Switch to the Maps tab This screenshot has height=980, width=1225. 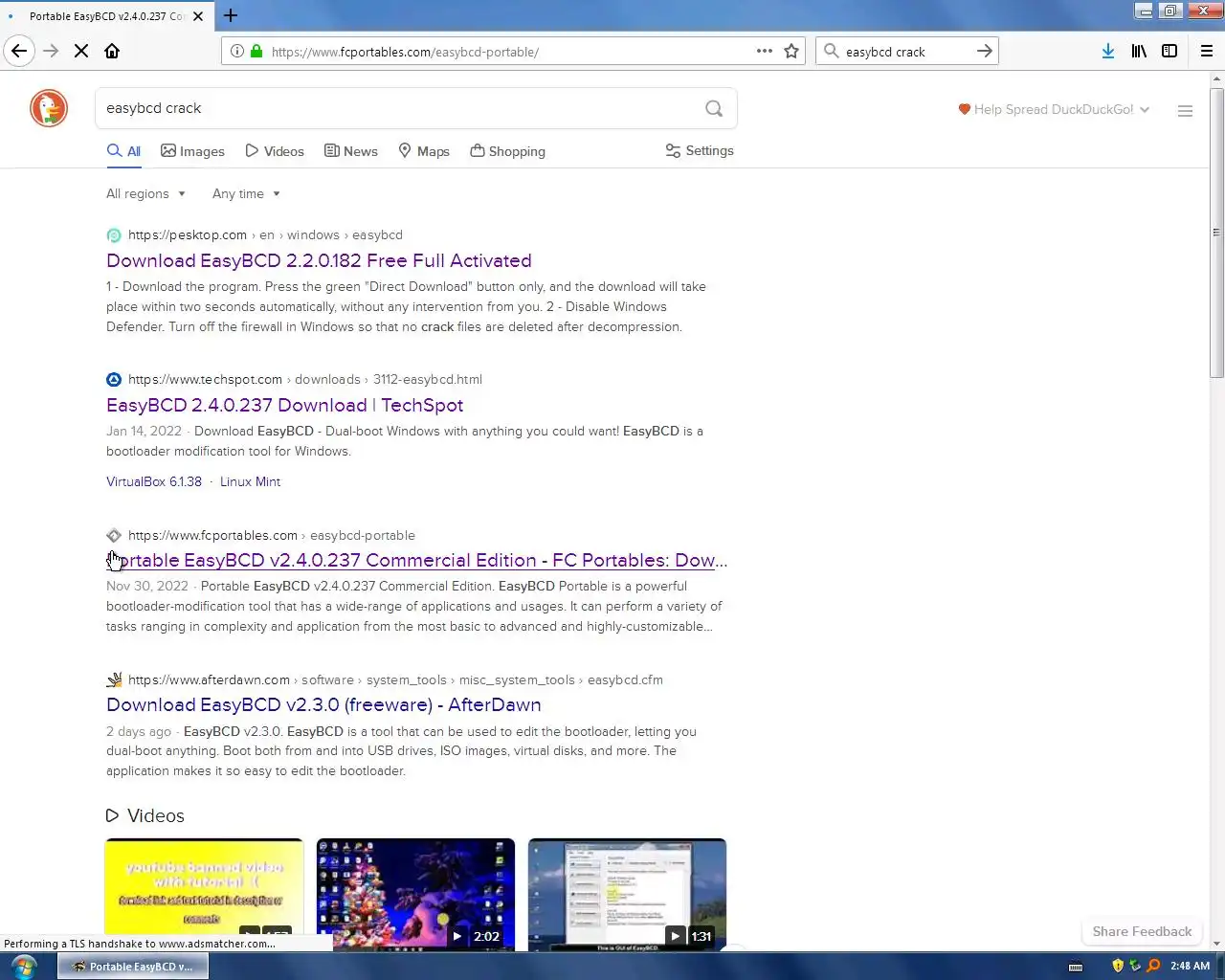424,151
